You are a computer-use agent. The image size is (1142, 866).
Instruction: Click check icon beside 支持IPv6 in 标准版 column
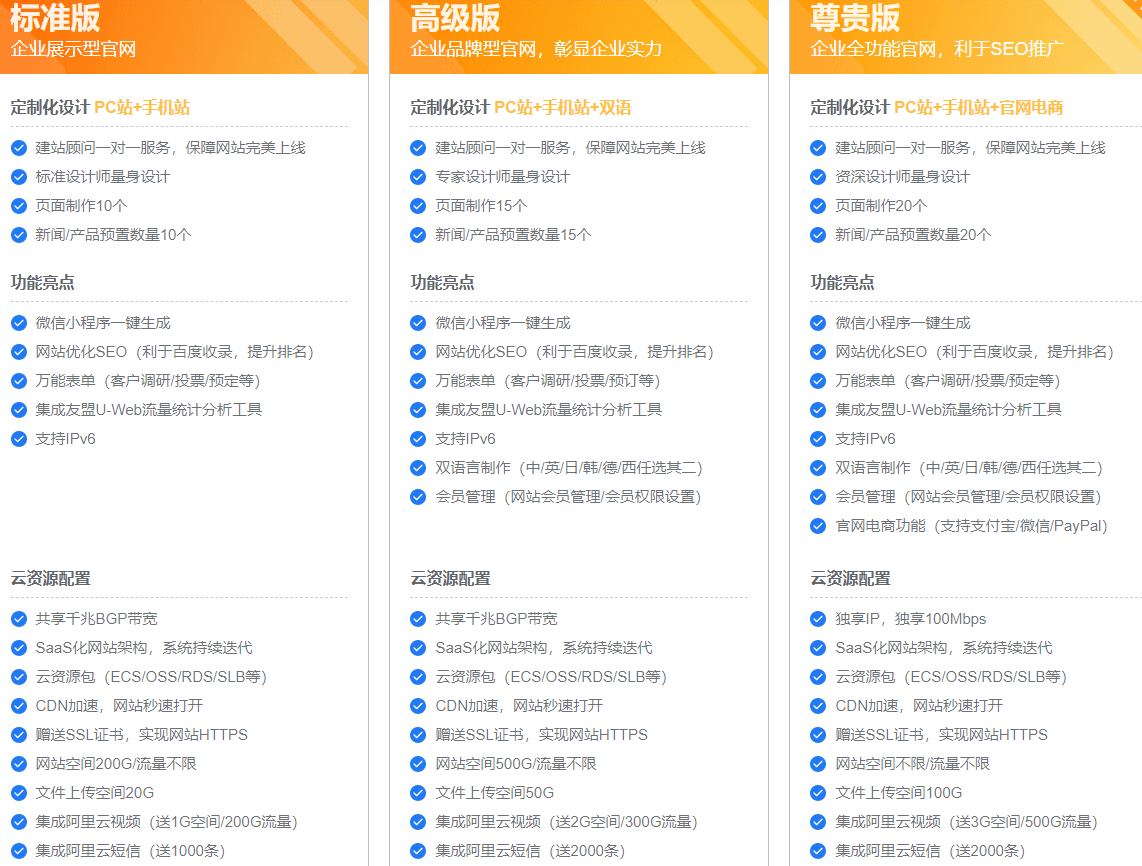(x=19, y=439)
